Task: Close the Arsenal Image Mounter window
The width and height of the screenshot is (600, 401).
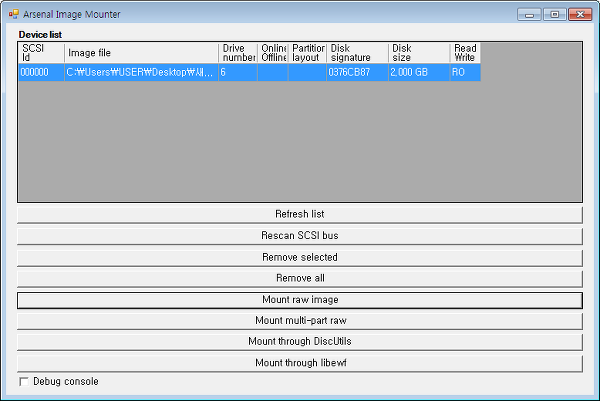Action: click(x=580, y=15)
